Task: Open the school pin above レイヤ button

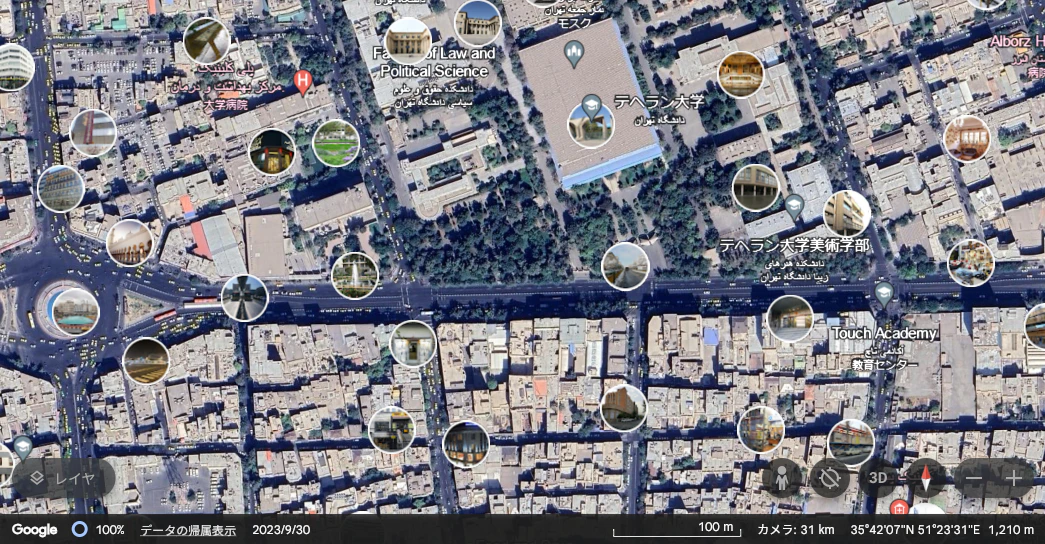Action: 23,447
